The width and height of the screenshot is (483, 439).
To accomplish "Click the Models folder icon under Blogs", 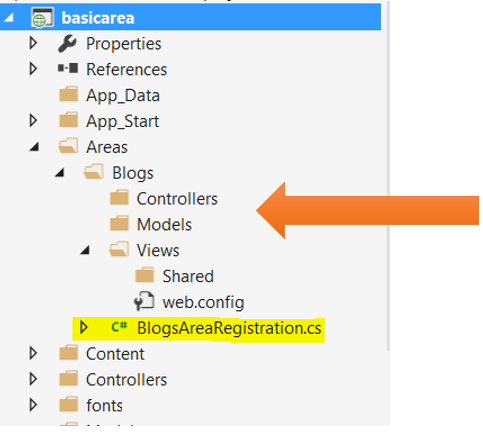I will click(x=119, y=223).
